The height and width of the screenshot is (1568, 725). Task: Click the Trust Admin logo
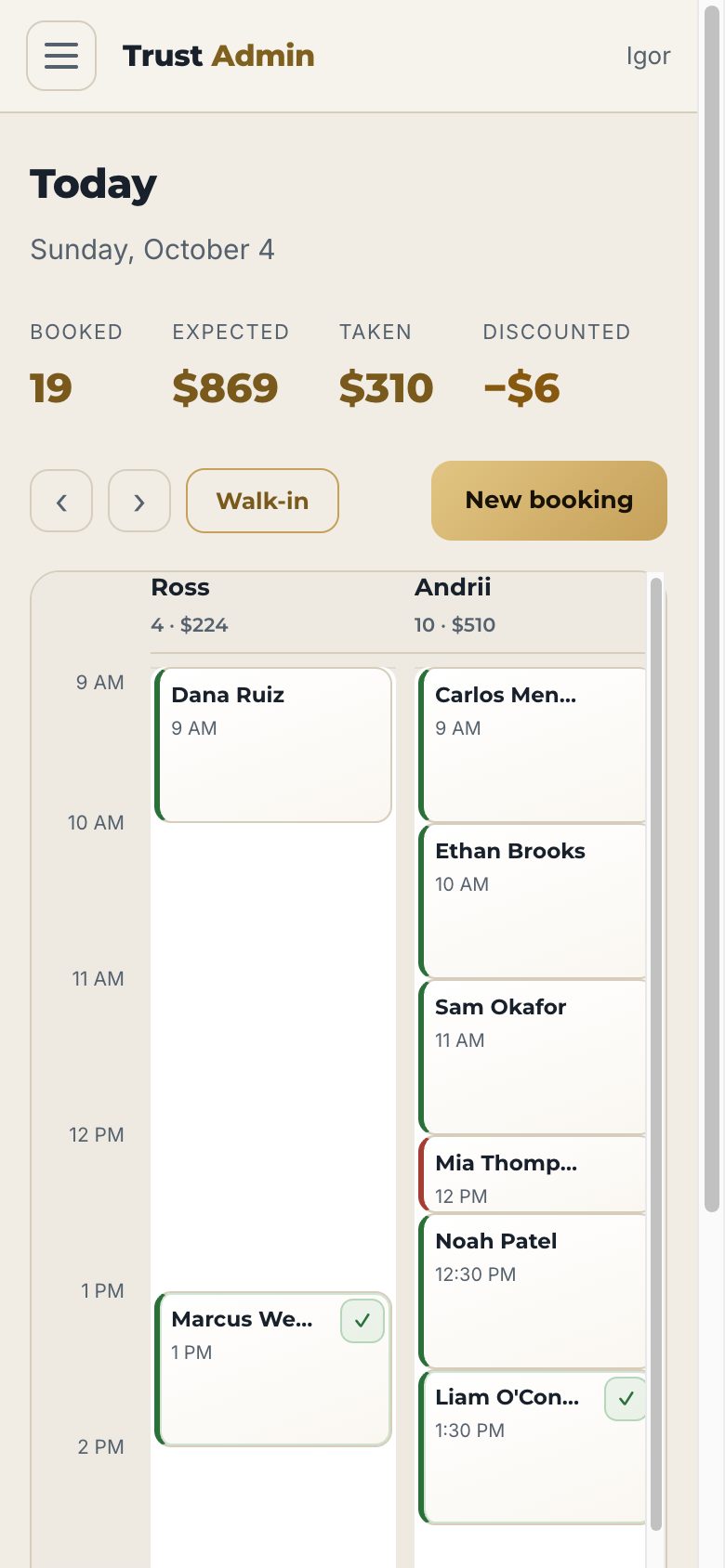coord(218,56)
